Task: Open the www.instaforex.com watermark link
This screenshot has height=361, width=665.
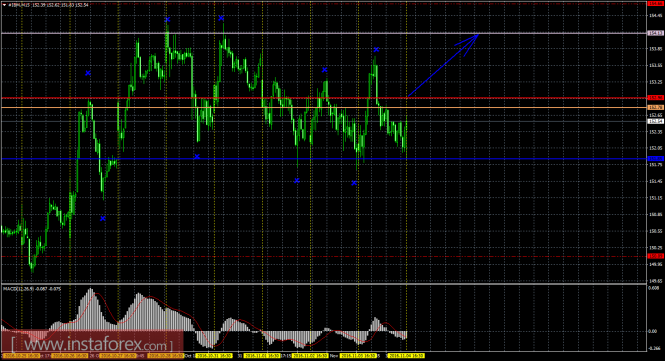Action: (x=92, y=344)
